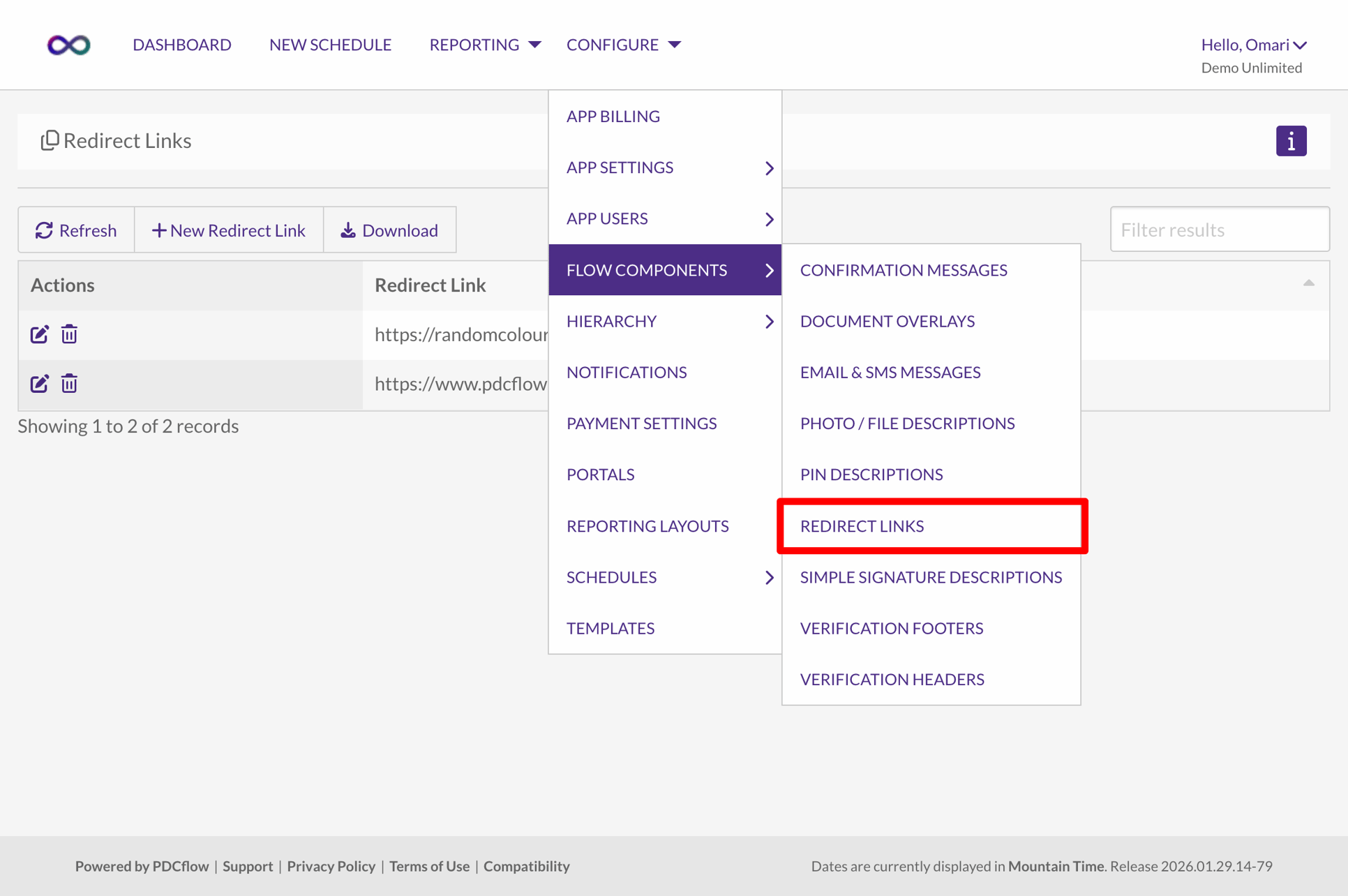Expand the Hierarchy submenu
Screen dimensions: 1348x896
[665, 321]
